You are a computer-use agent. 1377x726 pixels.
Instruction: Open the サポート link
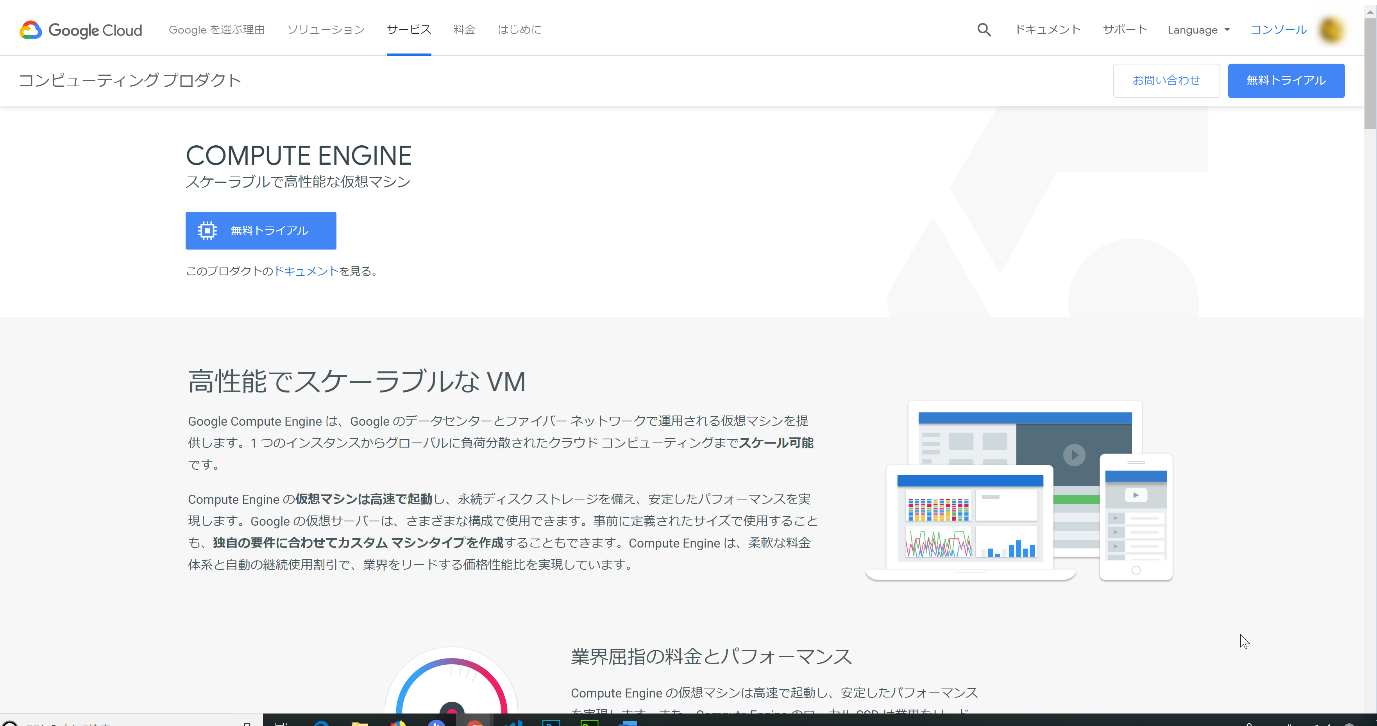pyautogui.click(x=1125, y=30)
